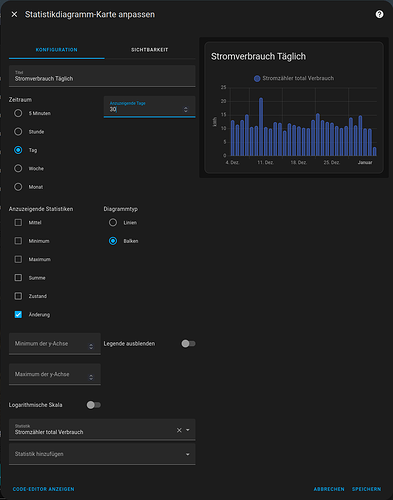This screenshot has width=393, height=500.
Task: Clear Stromzähler total Verbrauch with X icon
Action: [x=179, y=430]
